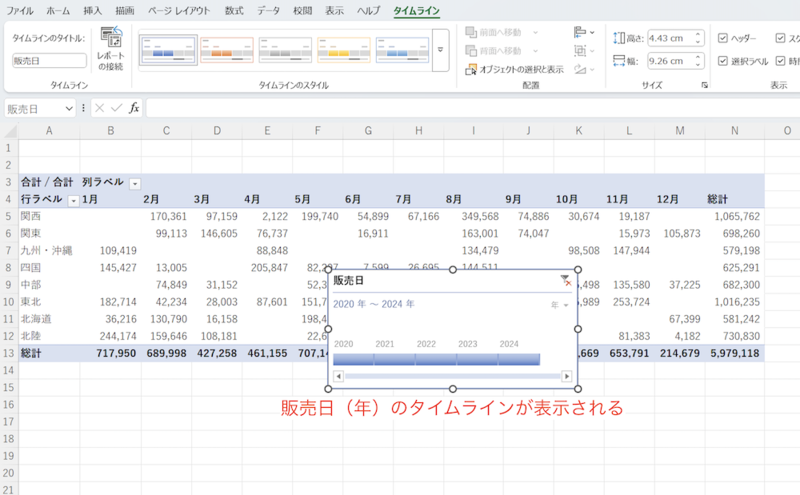800x495 pixels.
Task: Toggle the checkbox right of 選択ラベル
Action: tap(780, 61)
